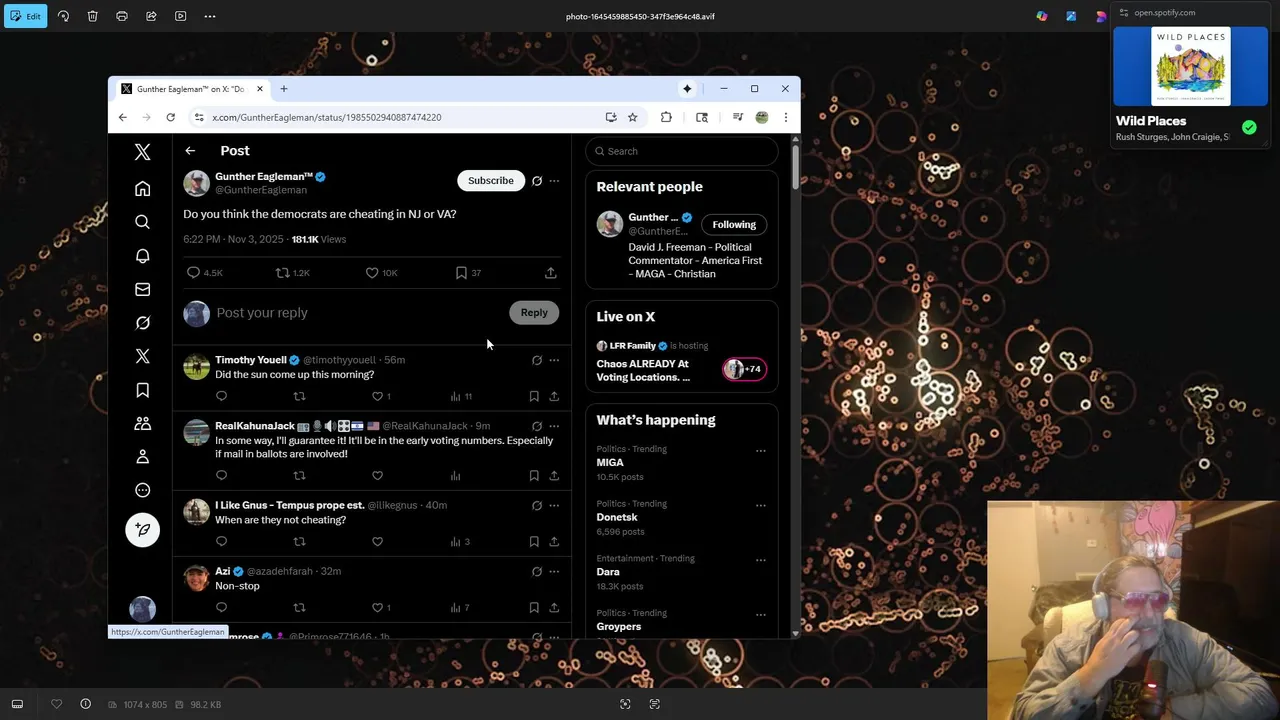The image size is (1280, 720).
Task: Open browser three-dot menu
Action: coord(786,117)
